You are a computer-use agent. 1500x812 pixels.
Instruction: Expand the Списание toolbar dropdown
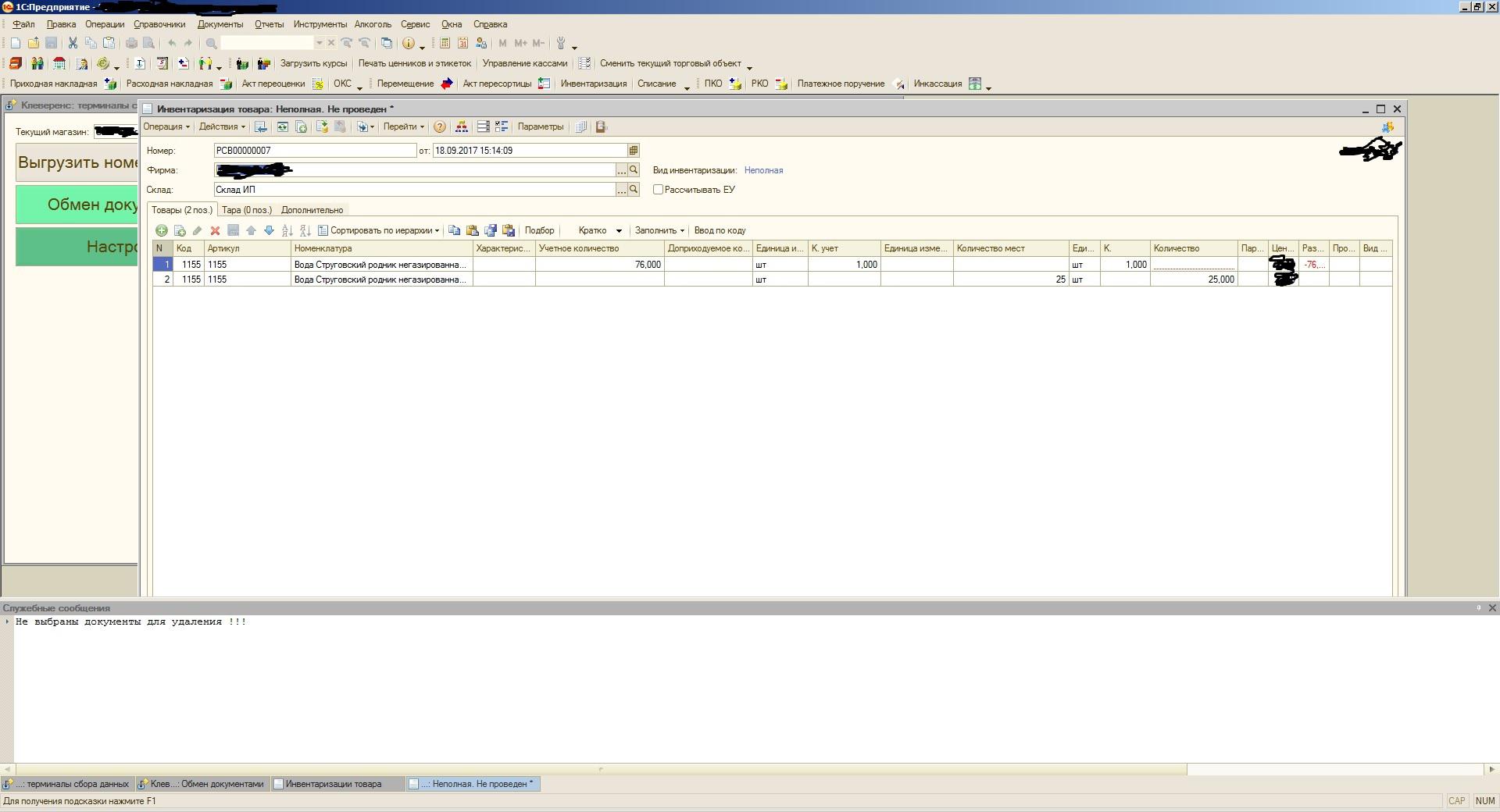[687, 86]
